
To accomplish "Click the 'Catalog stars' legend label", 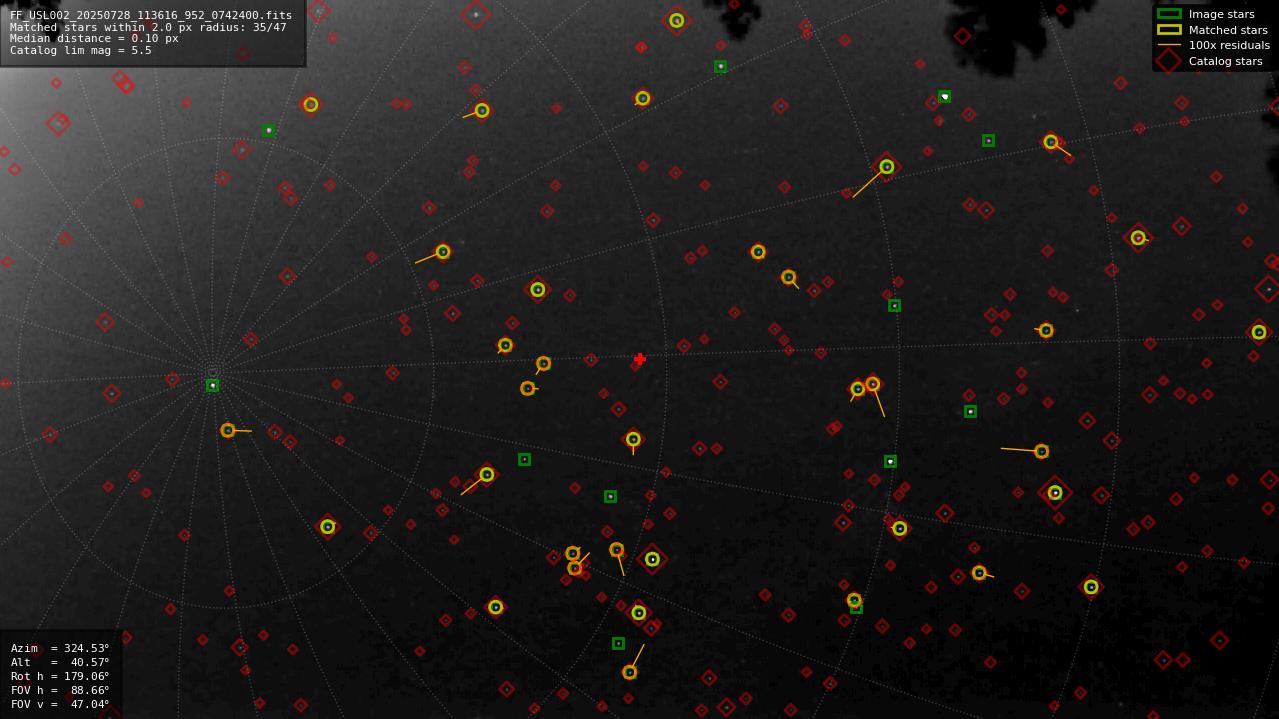I will pyautogui.click(x=1225, y=61).
